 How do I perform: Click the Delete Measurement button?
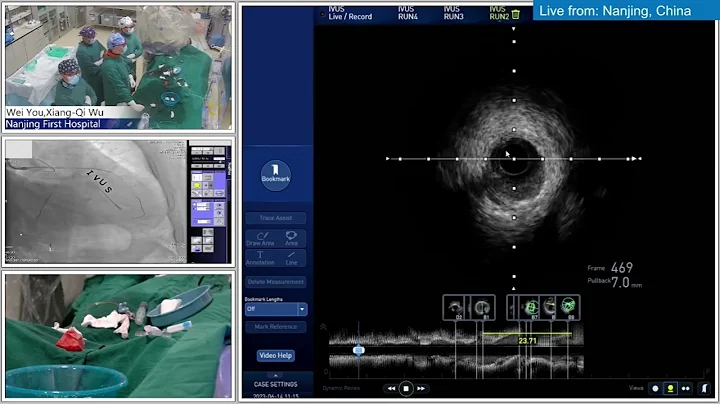276,282
